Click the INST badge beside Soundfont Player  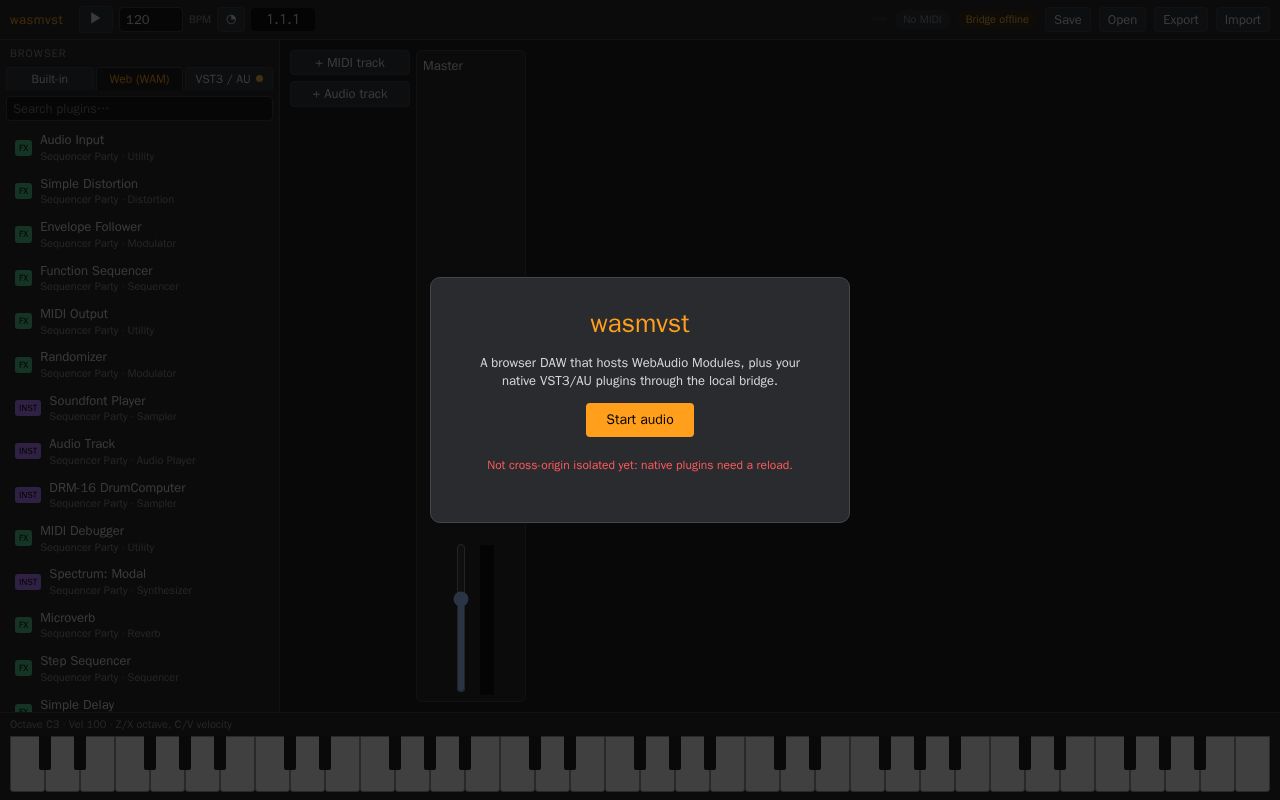pyautogui.click(x=28, y=408)
